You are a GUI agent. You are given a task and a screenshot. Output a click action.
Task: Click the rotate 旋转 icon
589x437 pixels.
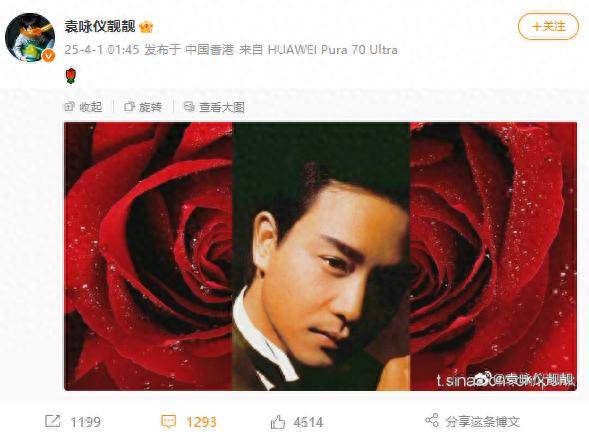click(x=129, y=107)
